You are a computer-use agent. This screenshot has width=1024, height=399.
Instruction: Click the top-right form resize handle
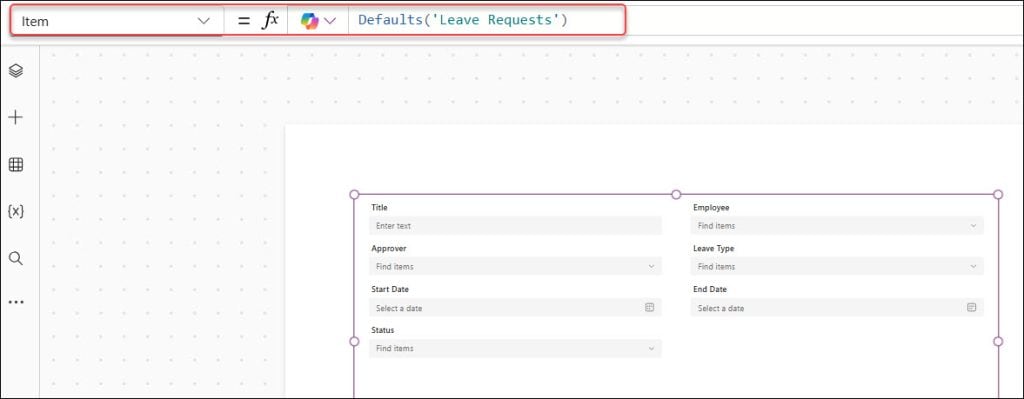(998, 195)
